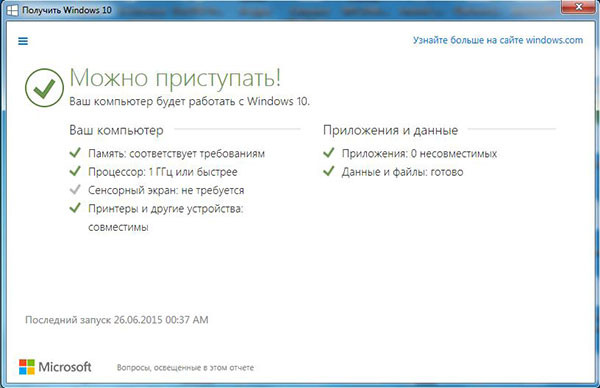
Task: Click text Ваш компьютер будет работать с Windows 10
Action: (x=189, y=101)
